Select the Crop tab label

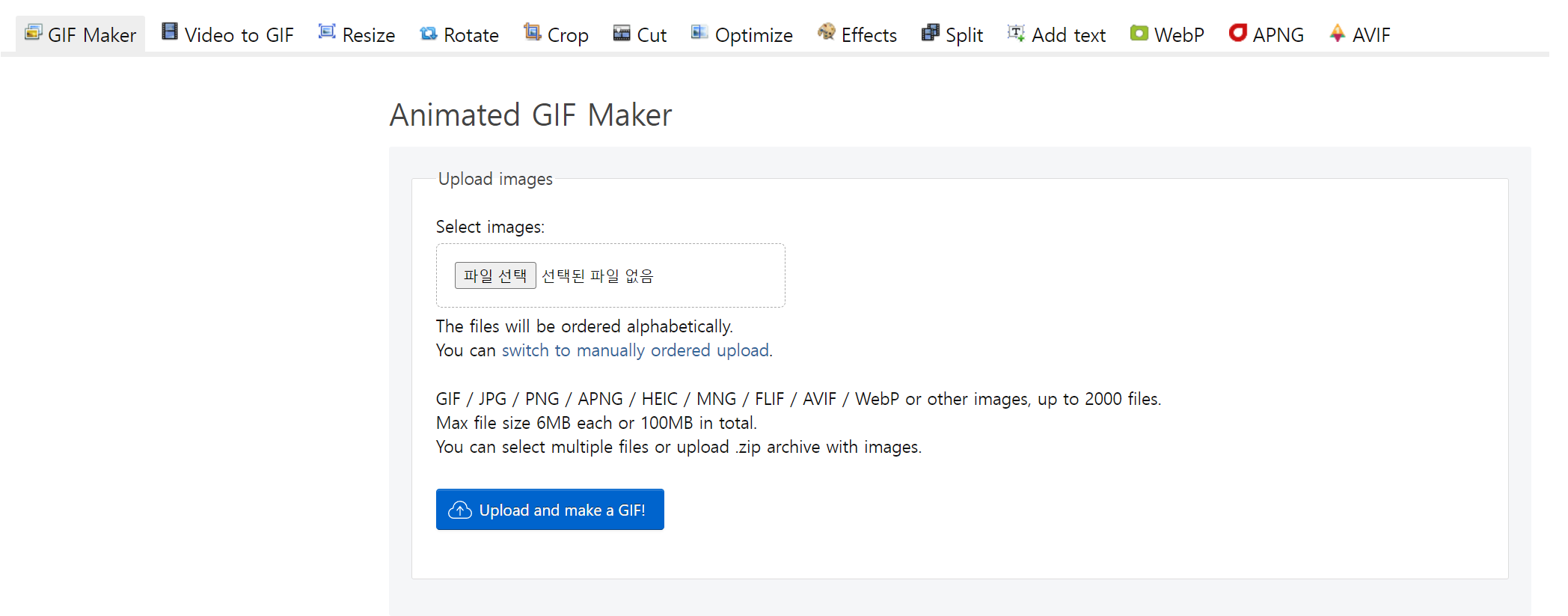[568, 35]
